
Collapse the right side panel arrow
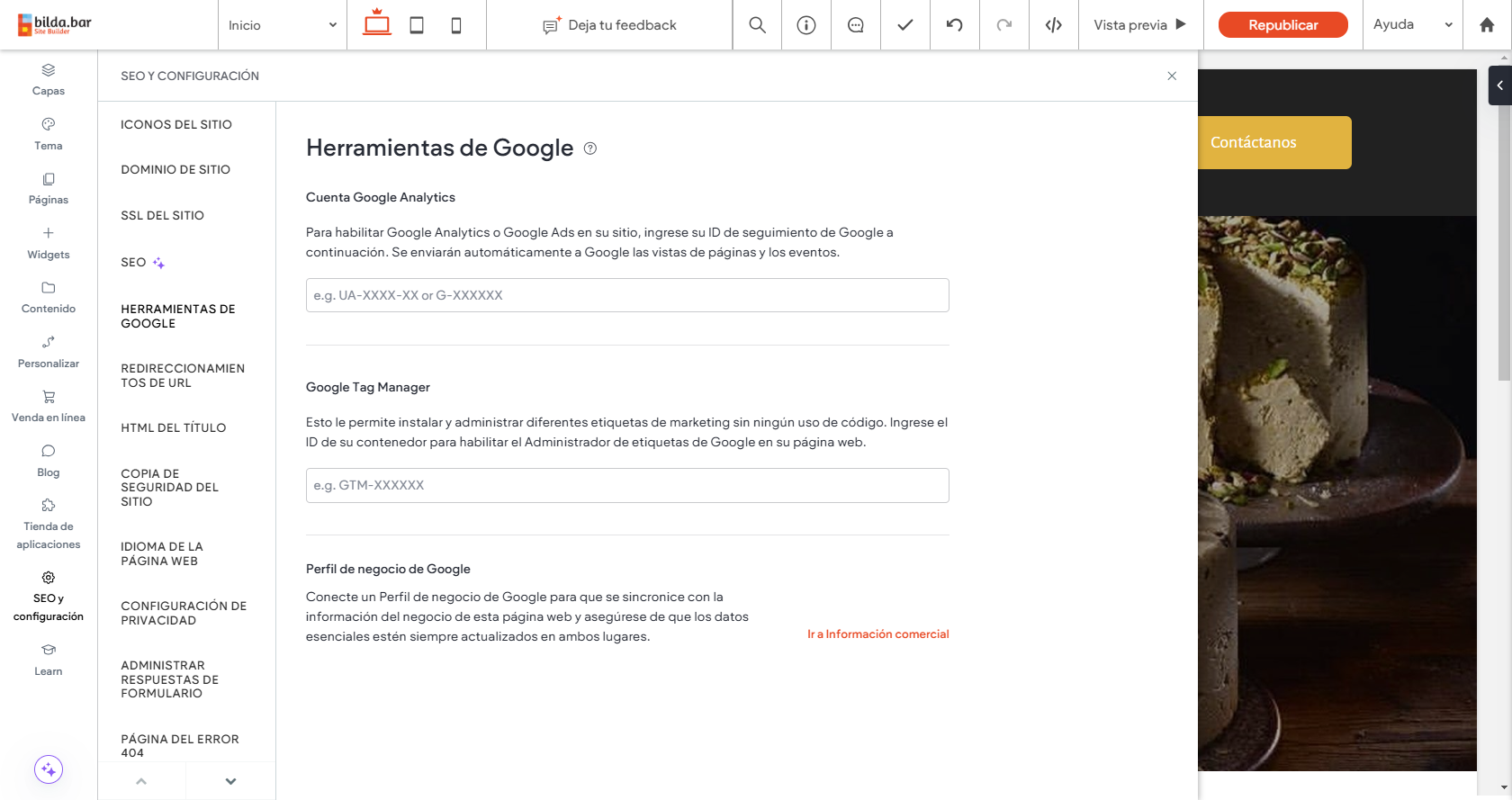(x=1500, y=85)
